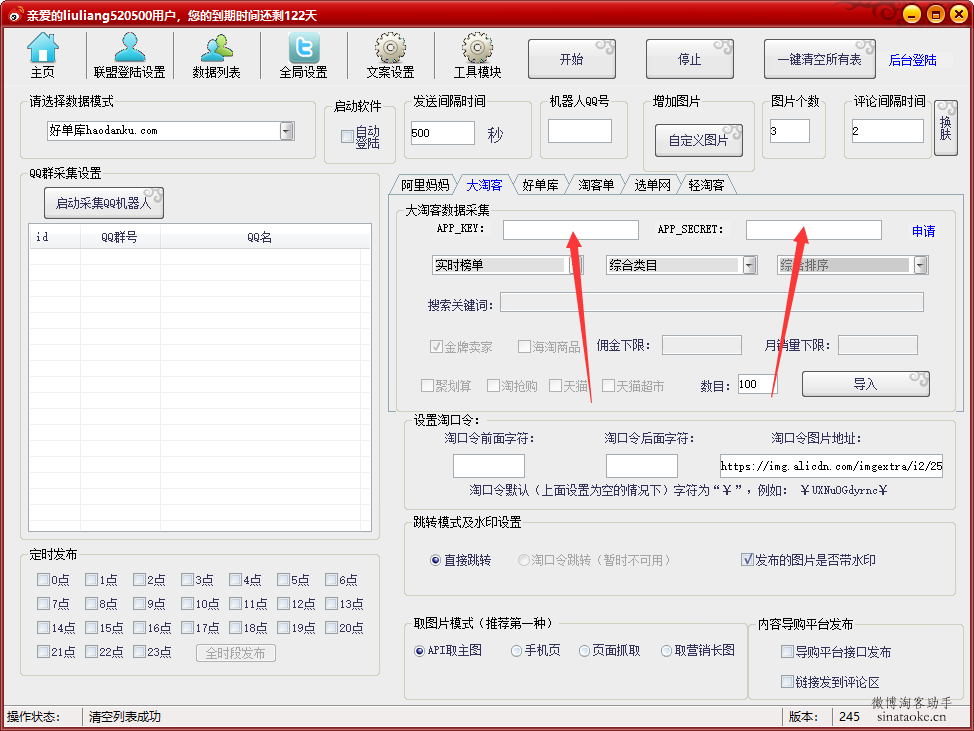The image size is (974, 731).
Task: Expand the 综合类目 category dropdown
Action: click(x=749, y=265)
